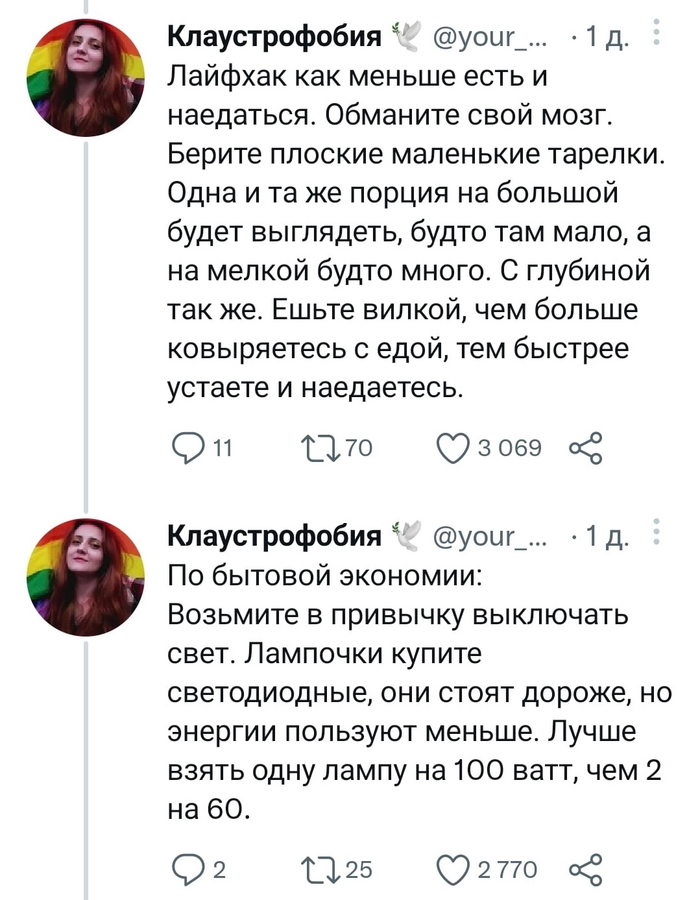Click the @your_ handle in first tweet
The width and height of the screenshot is (700, 900).
490,40
